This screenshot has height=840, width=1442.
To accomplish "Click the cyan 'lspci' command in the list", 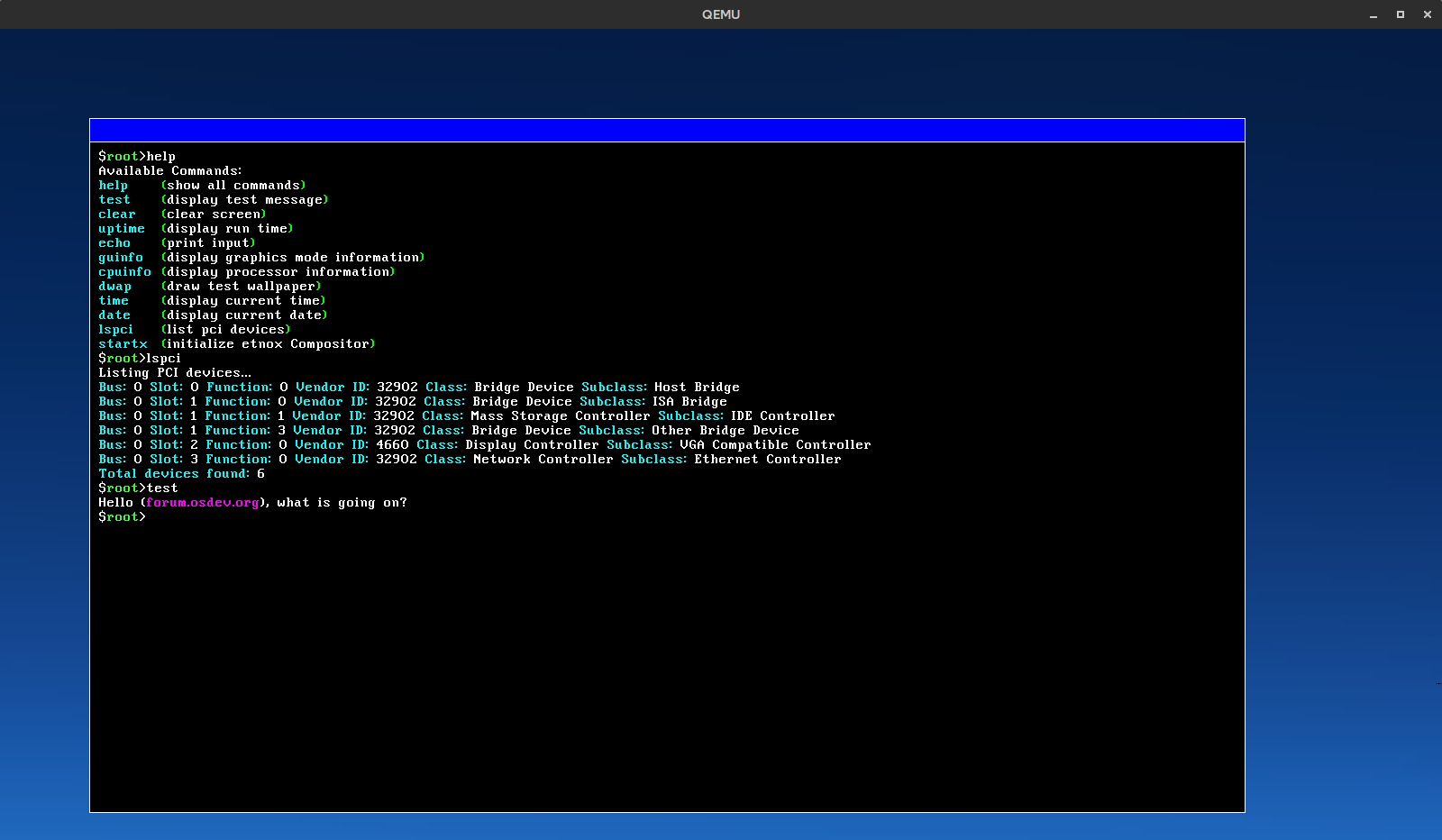I will tap(116, 330).
